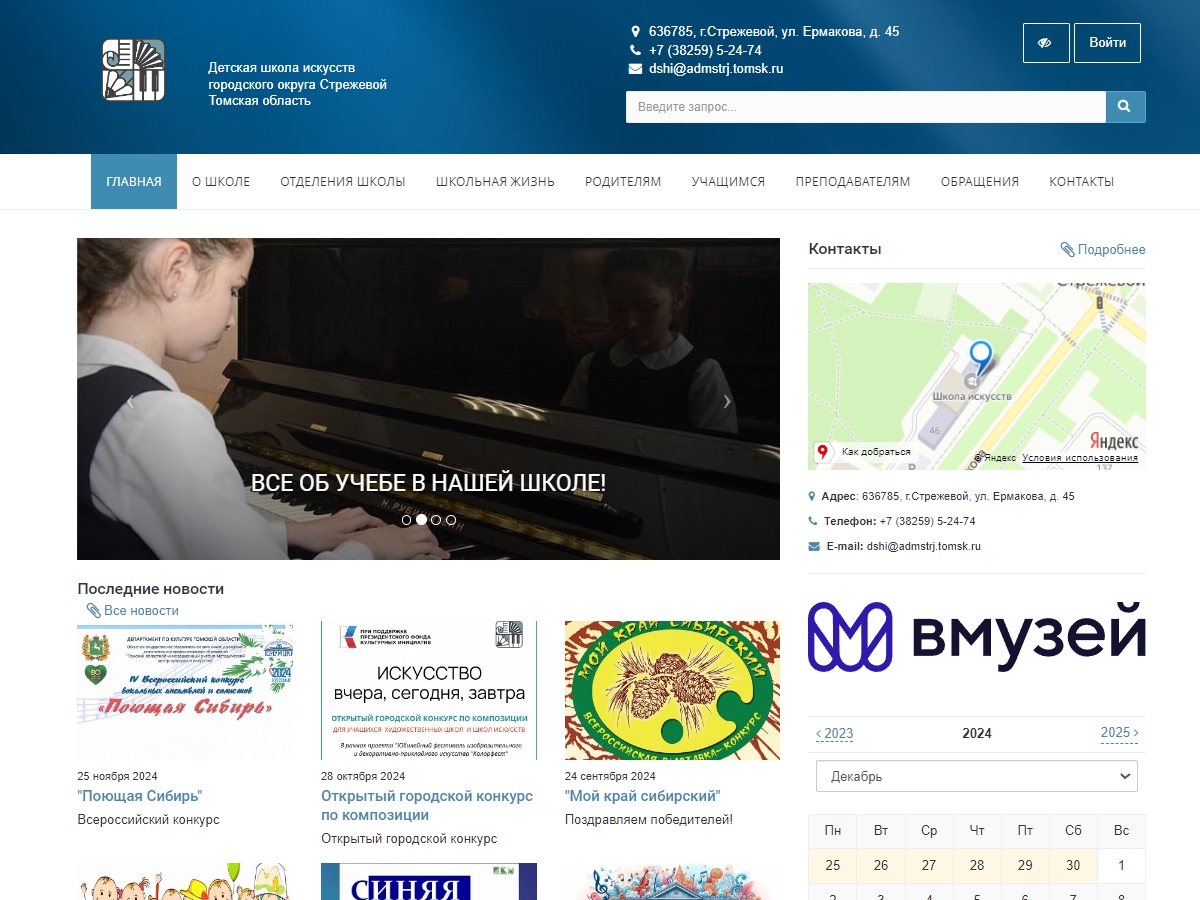The height and width of the screenshot is (900, 1200).
Task: Go to next slide with right arrow
Action: pyautogui.click(x=727, y=401)
